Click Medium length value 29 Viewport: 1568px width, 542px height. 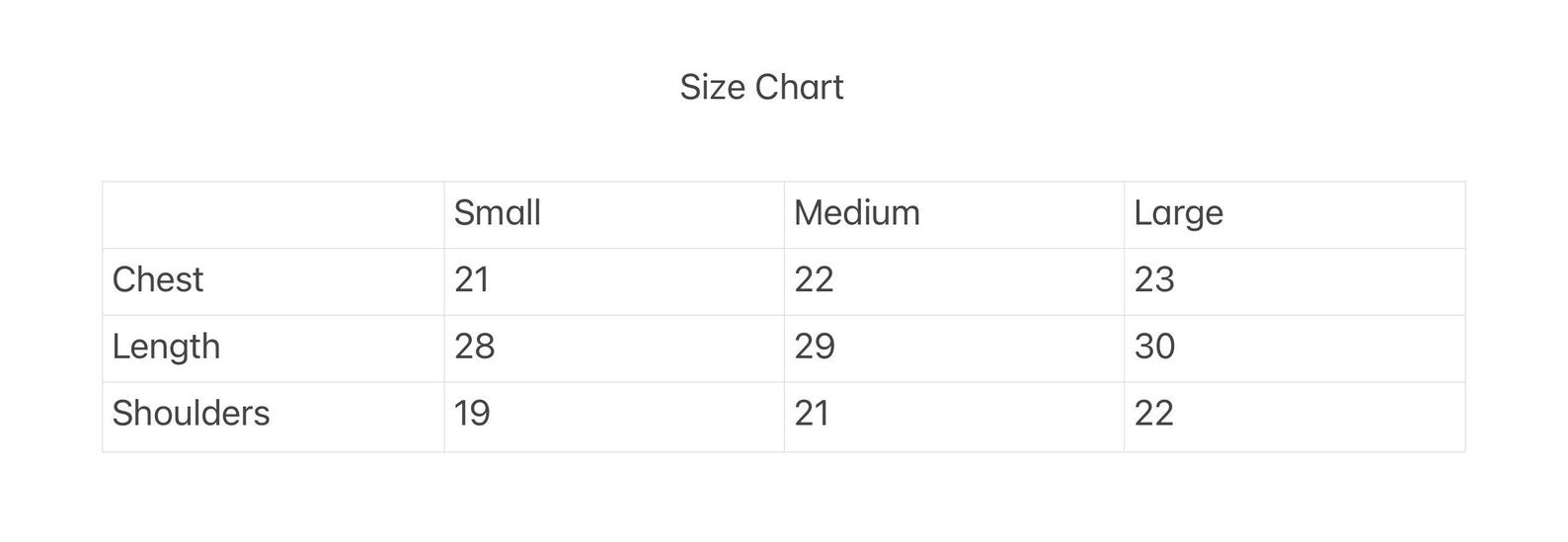[x=815, y=347]
